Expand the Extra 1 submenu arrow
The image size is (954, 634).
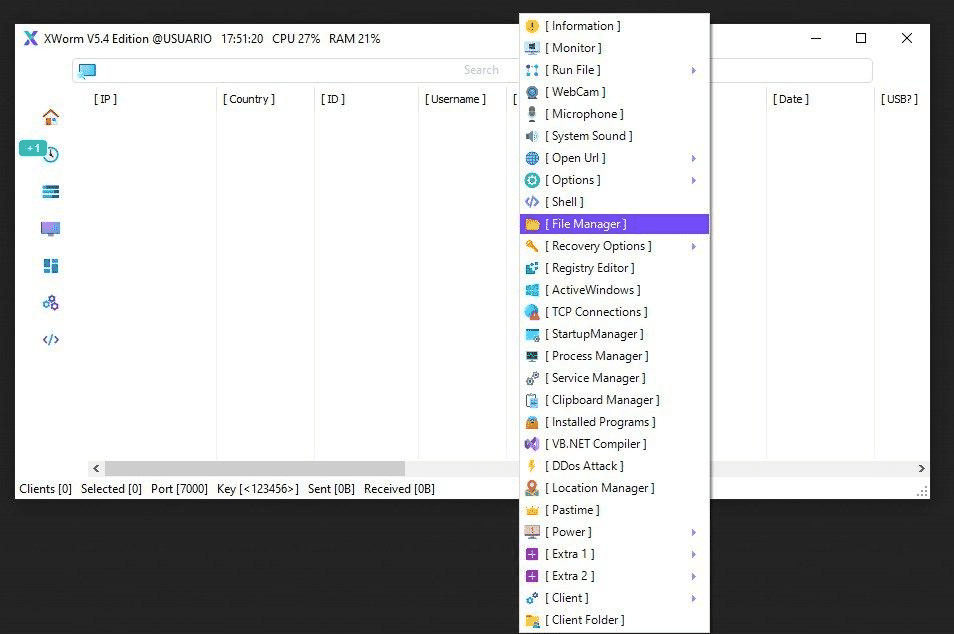[694, 554]
